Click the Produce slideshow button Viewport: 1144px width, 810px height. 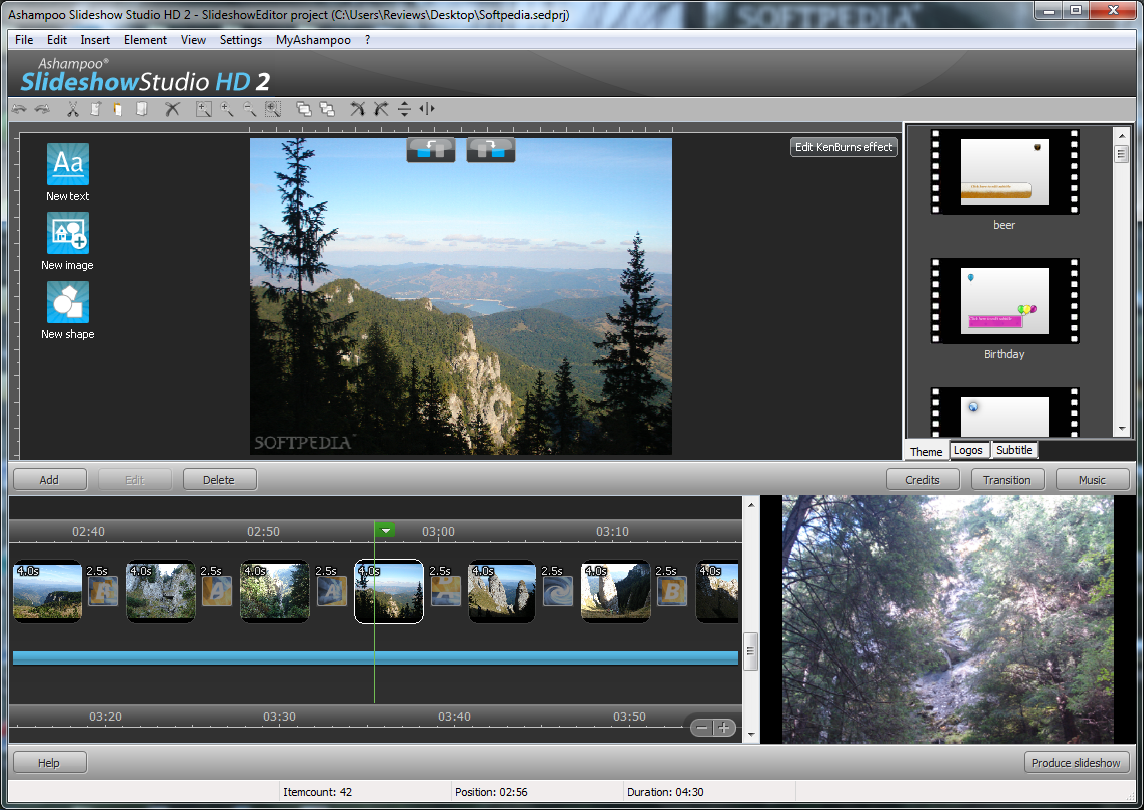(x=1077, y=762)
